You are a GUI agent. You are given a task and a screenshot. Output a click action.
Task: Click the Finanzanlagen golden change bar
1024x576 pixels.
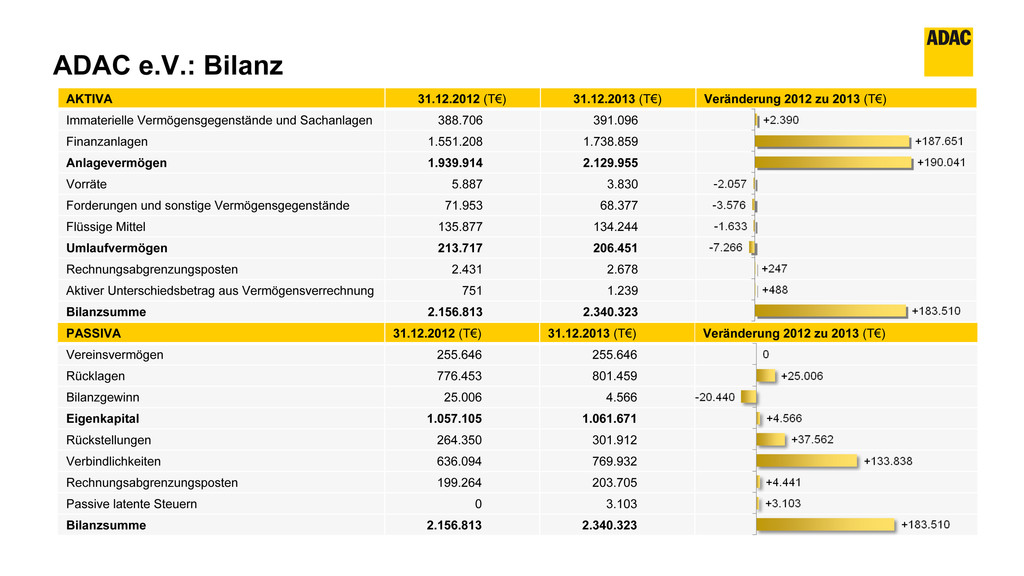(833, 142)
